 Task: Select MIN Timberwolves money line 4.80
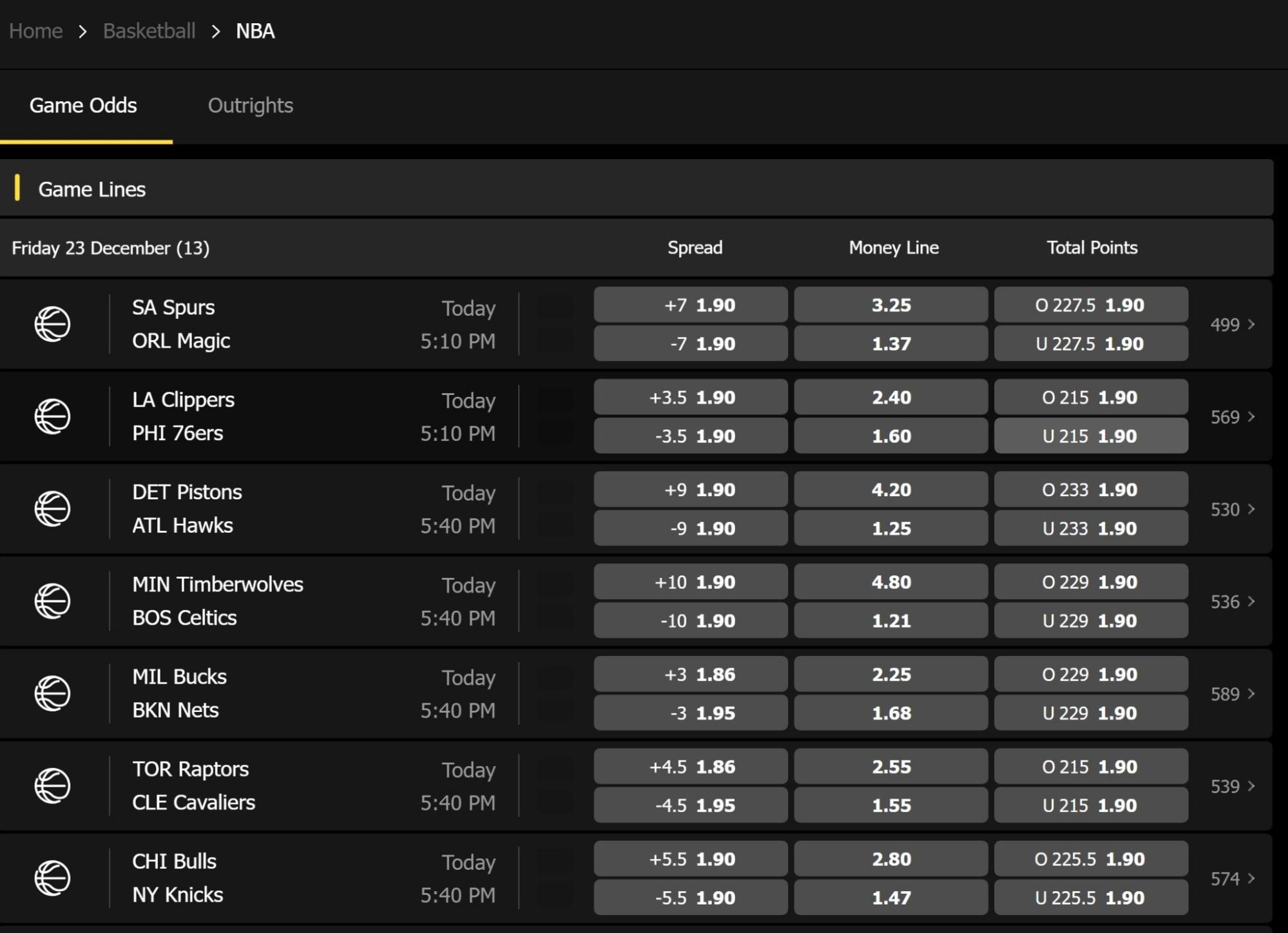[x=891, y=582]
